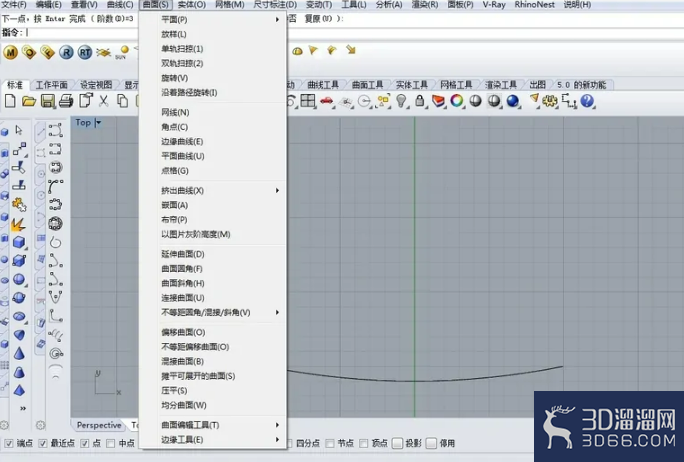Image resolution: width=684 pixels, height=462 pixels.
Task: Expand the 边缘工具(E) submenu arrow
Action: coord(277,440)
